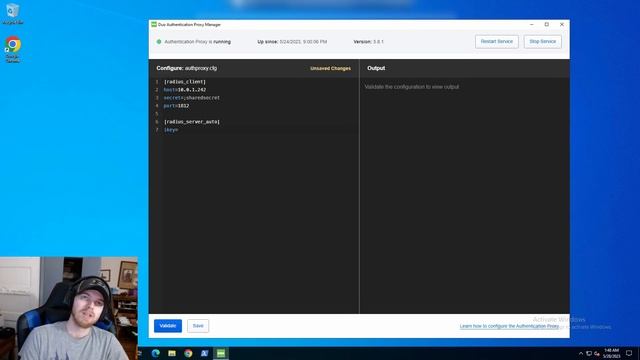Click the Save button
640x360 pixels.
[x=198, y=326]
